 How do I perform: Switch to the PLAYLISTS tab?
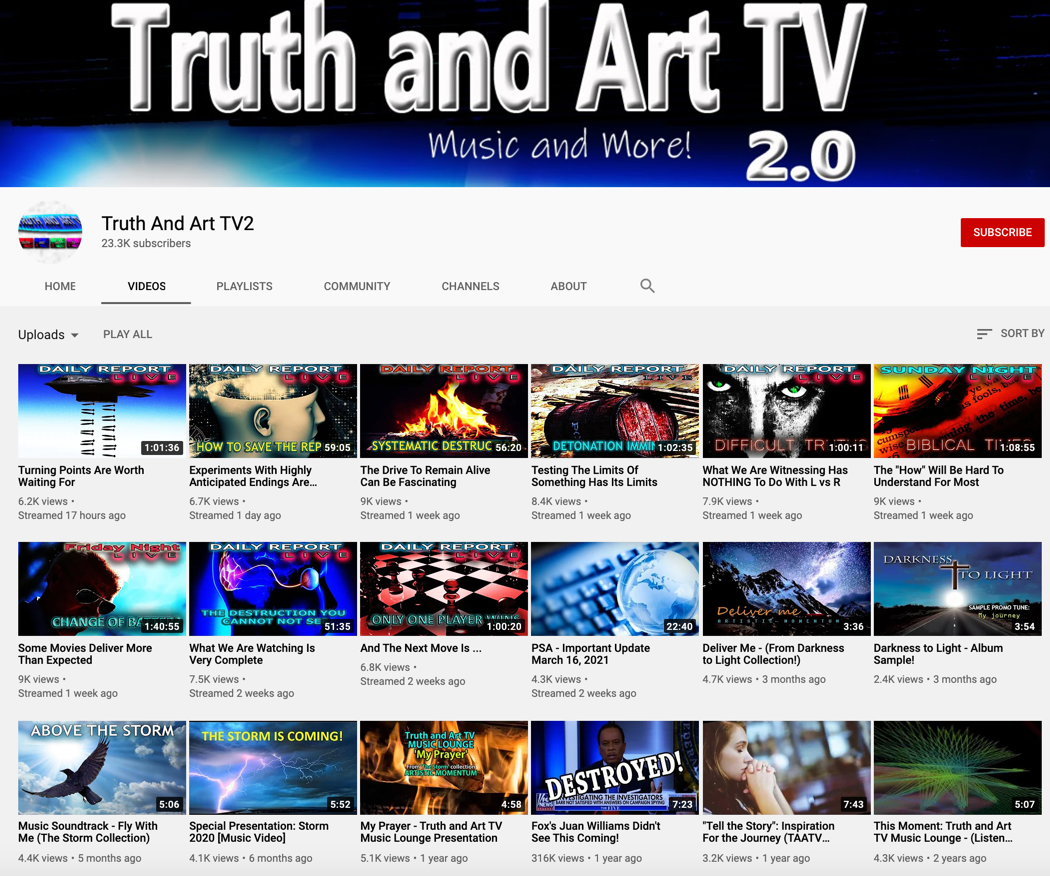click(x=244, y=286)
